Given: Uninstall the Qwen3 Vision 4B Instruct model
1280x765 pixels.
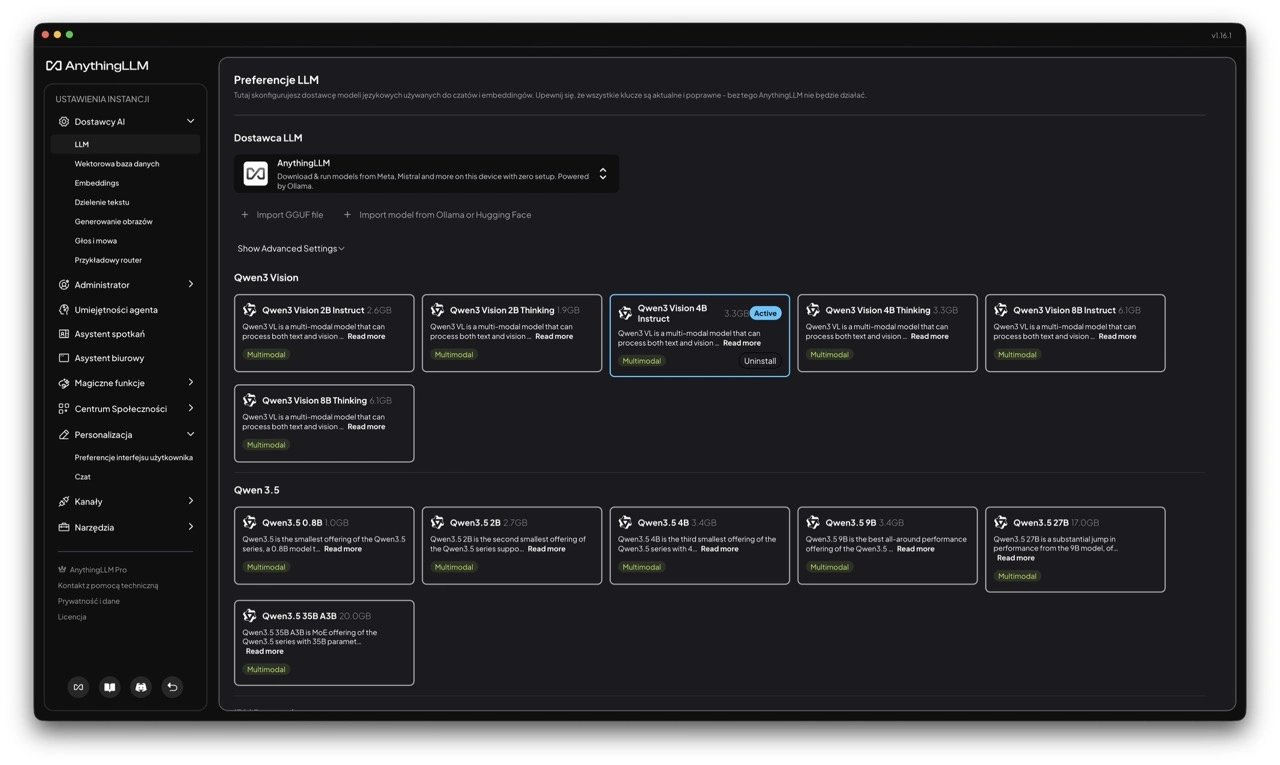Looking at the screenshot, I should (760, 361).
